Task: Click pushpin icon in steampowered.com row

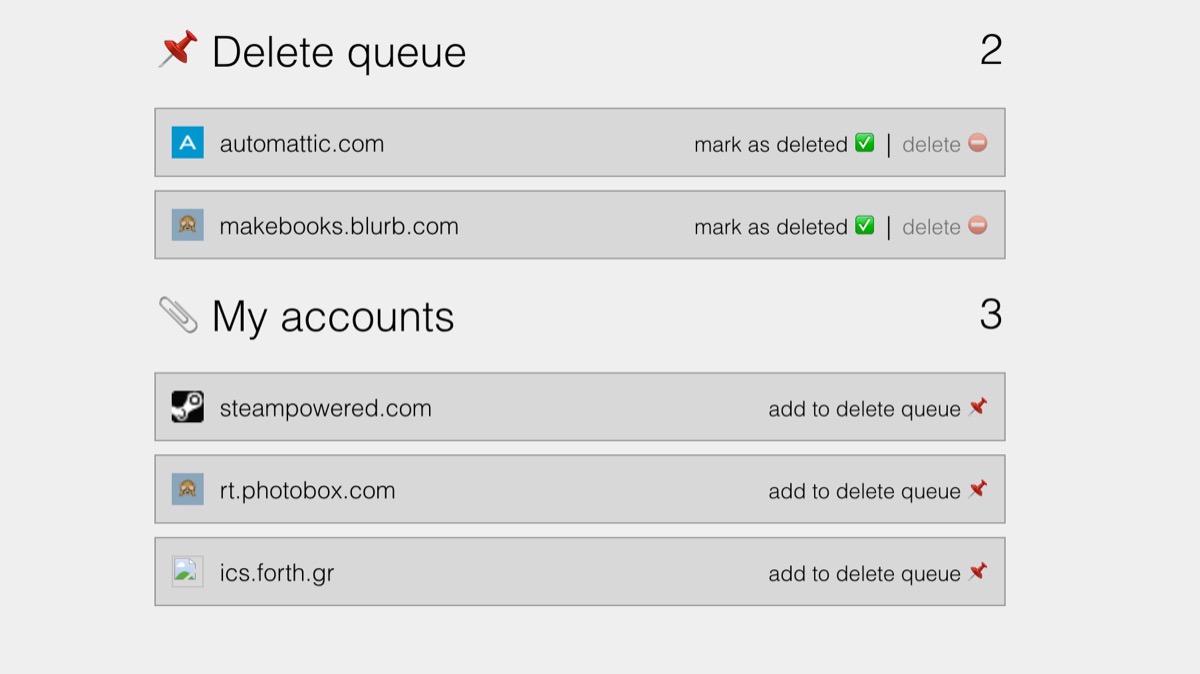Action: [978, 406]
